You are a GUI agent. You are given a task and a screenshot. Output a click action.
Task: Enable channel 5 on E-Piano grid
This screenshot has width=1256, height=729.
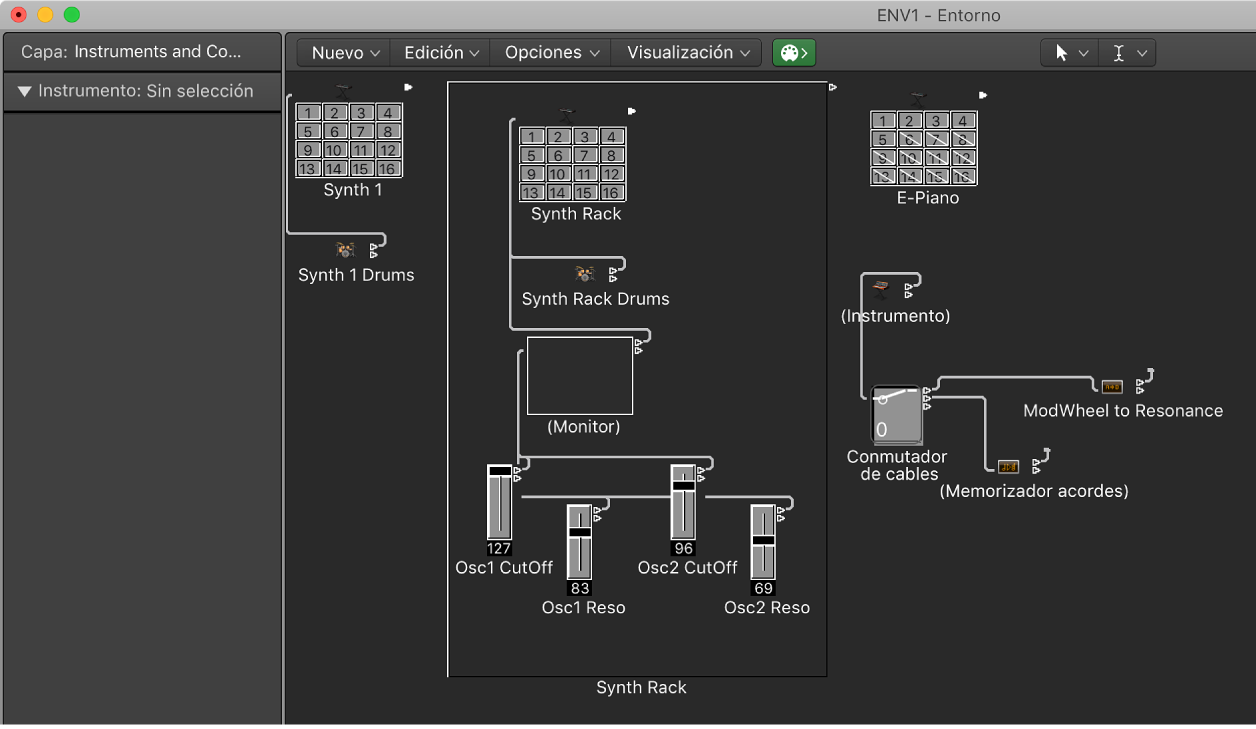pyautogui.click(x=882, y=140)
